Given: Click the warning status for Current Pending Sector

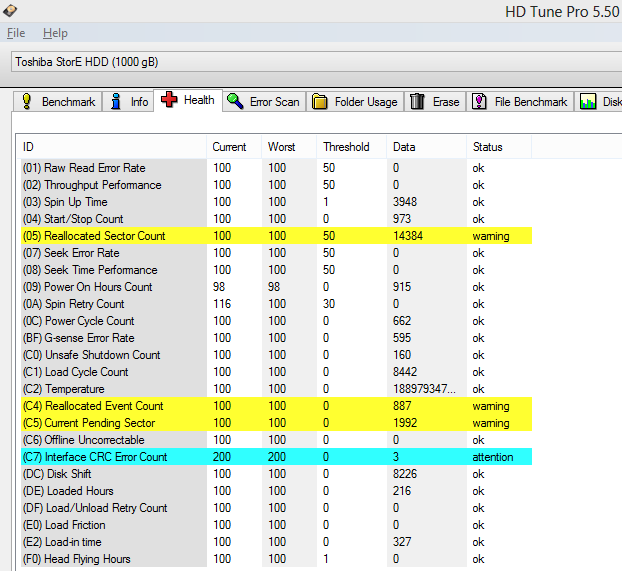Looking at the screenshot, I should coord(491,423).
